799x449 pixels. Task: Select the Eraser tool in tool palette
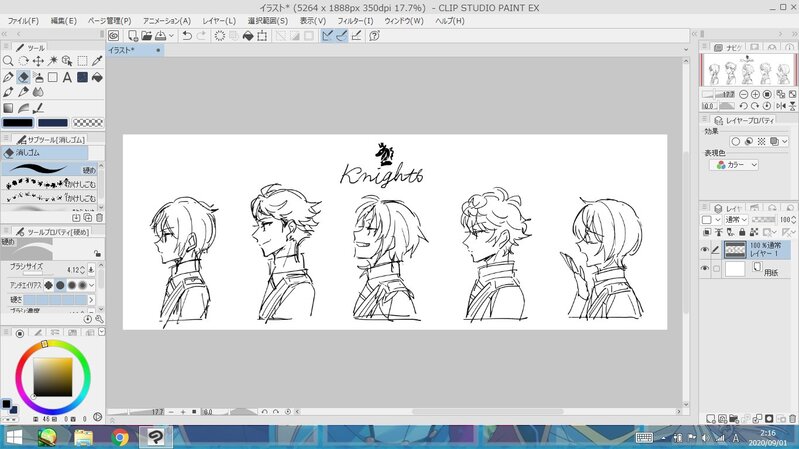(x=23, y=77)
